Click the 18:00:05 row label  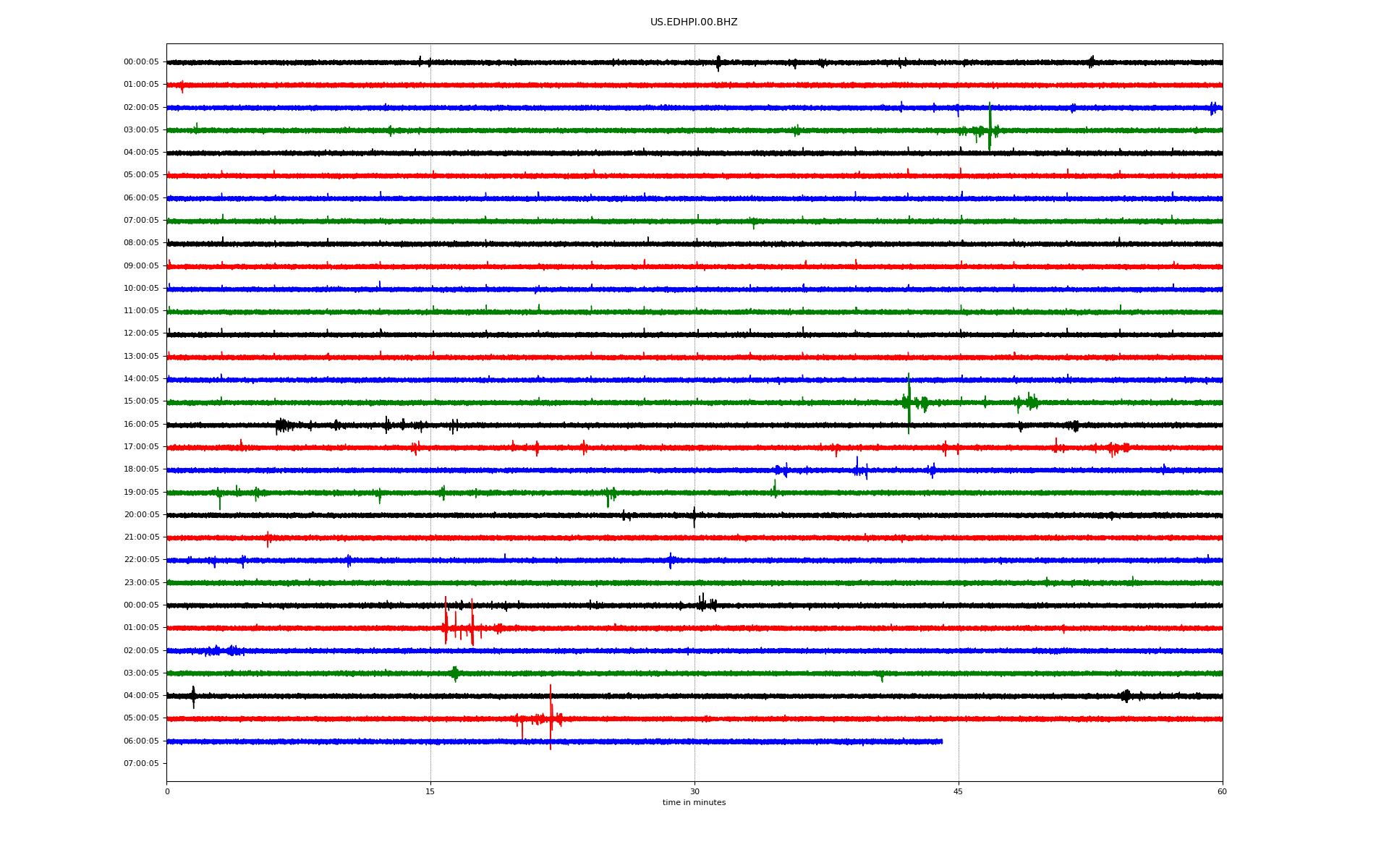click(x=141, y=469)
